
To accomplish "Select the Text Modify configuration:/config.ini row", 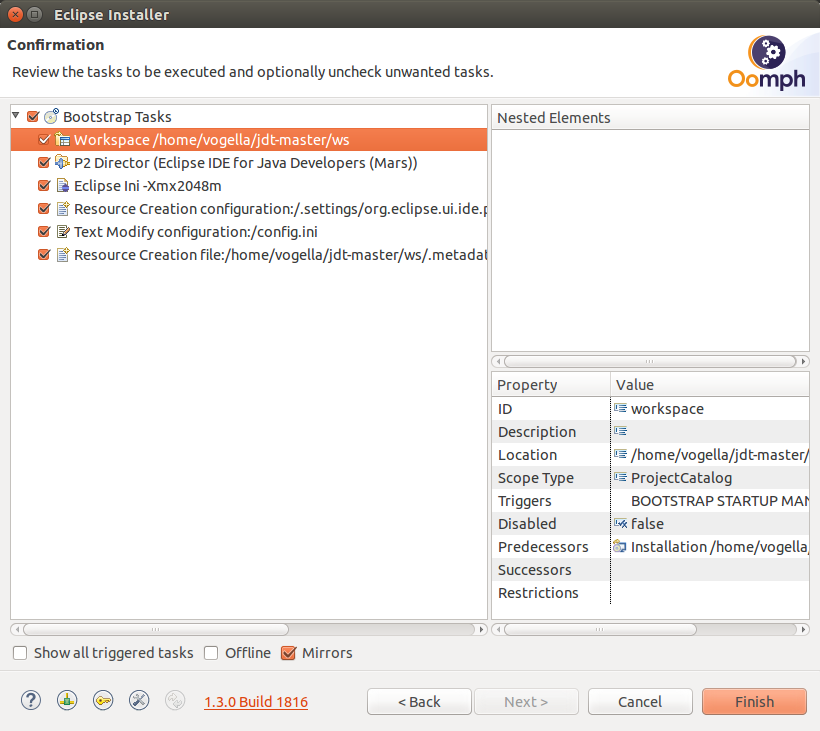I will click(x=249, y=232).
